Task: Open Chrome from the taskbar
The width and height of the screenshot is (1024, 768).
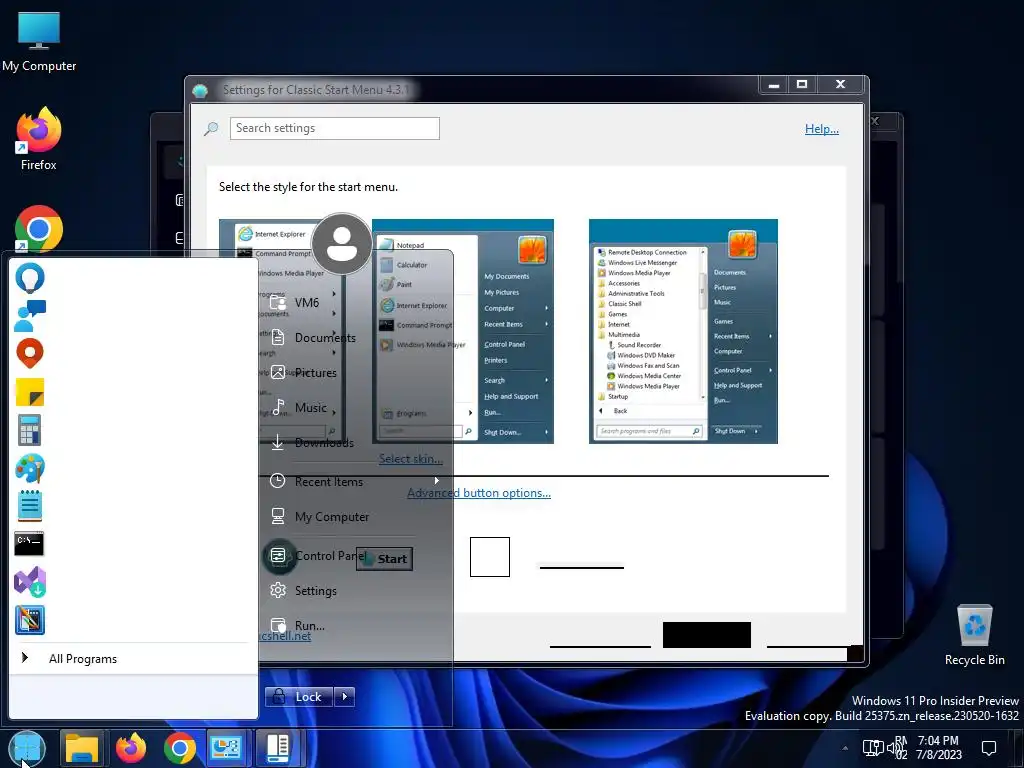Action: [x=180, y=748]
